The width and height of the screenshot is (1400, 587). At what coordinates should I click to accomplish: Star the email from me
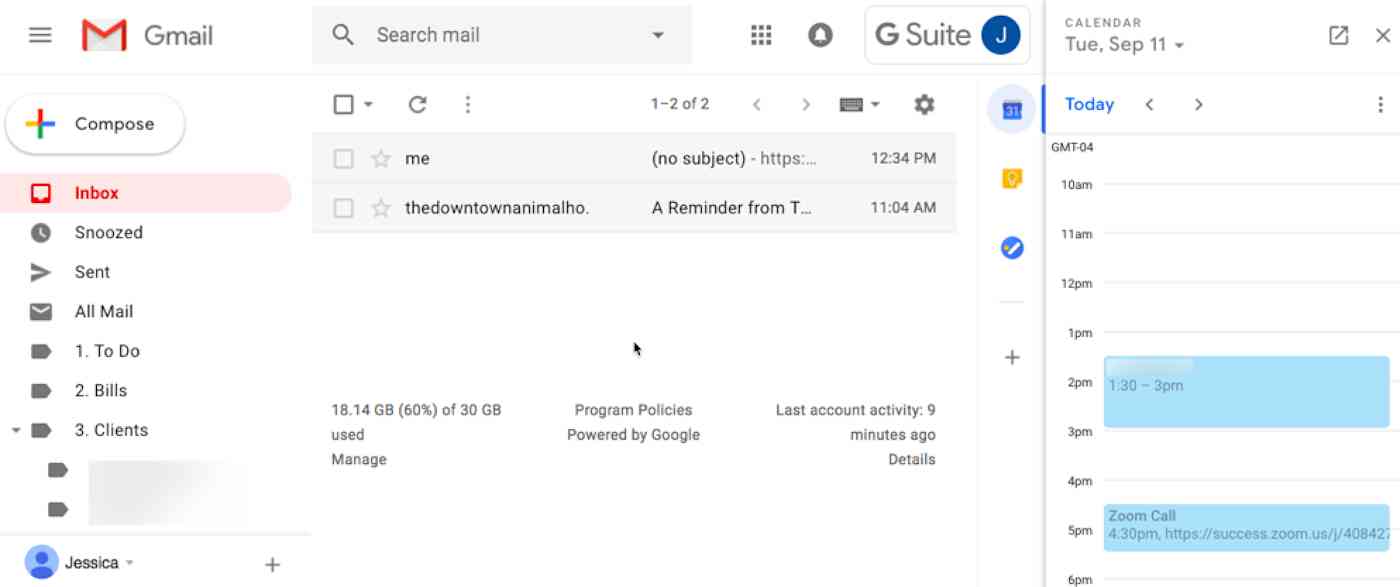380,158
